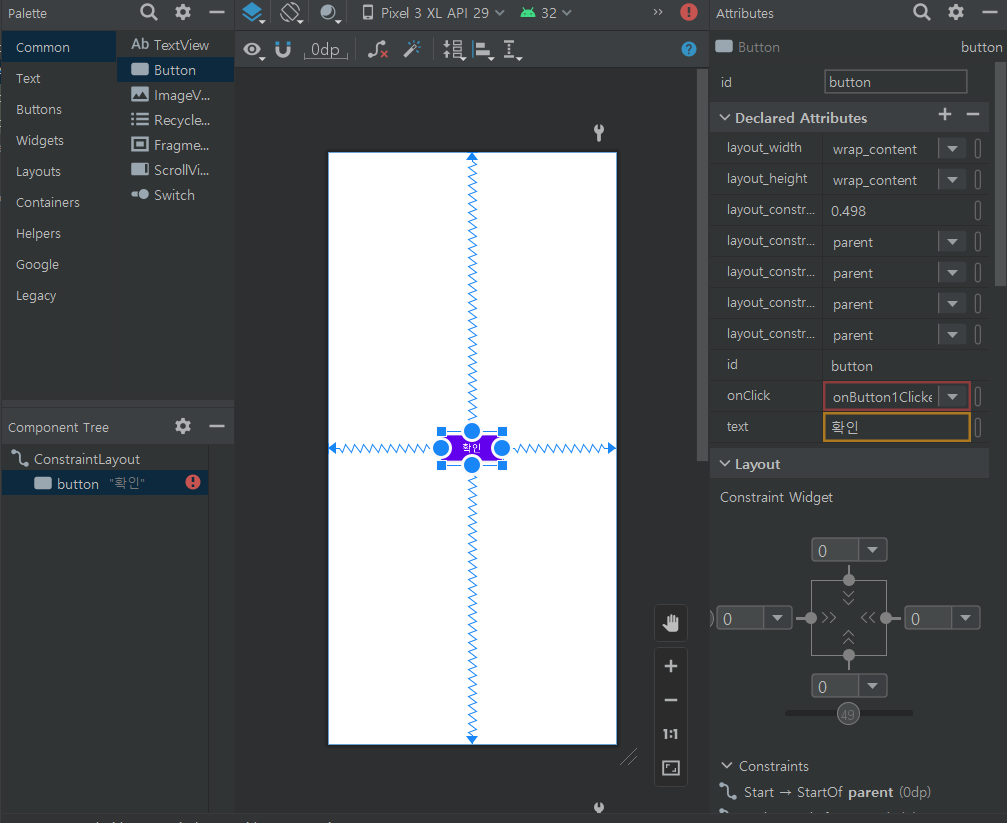Zoom in with plus button
Viewport: 1007px width, 823px height.
pos(670,666)
